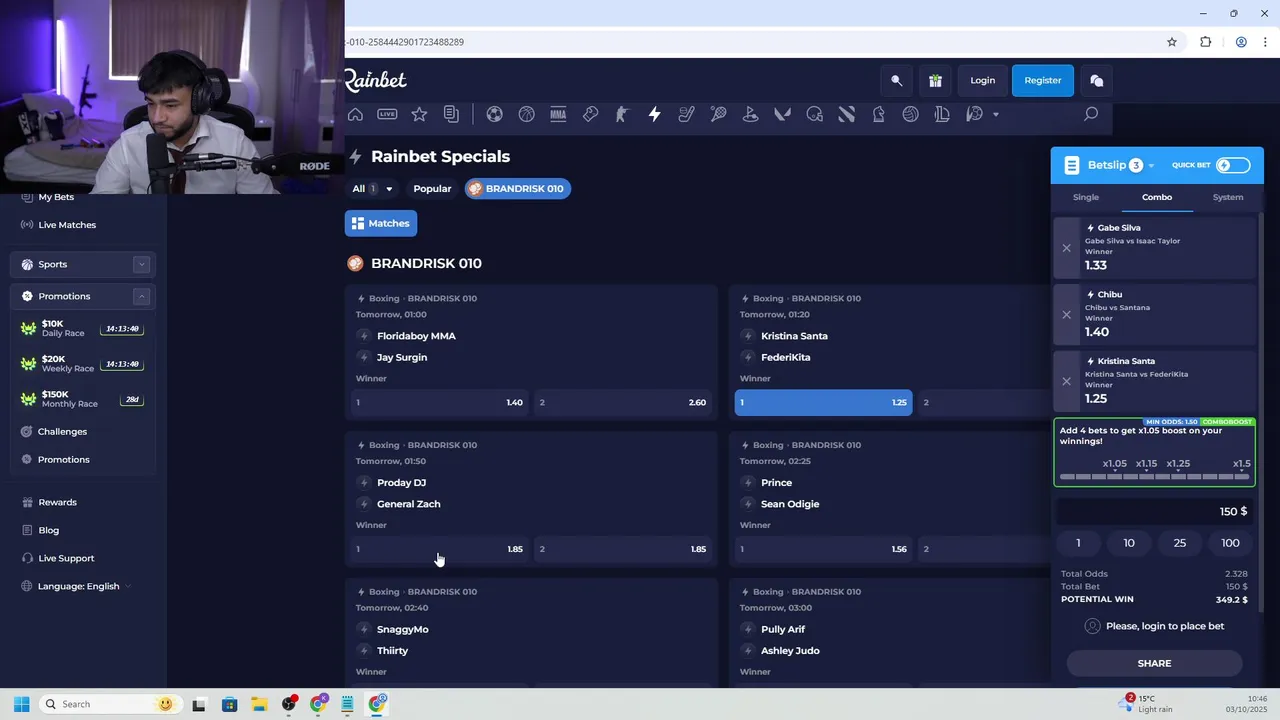
Task: Select the MMA sport icon
Action: (558, 114)
